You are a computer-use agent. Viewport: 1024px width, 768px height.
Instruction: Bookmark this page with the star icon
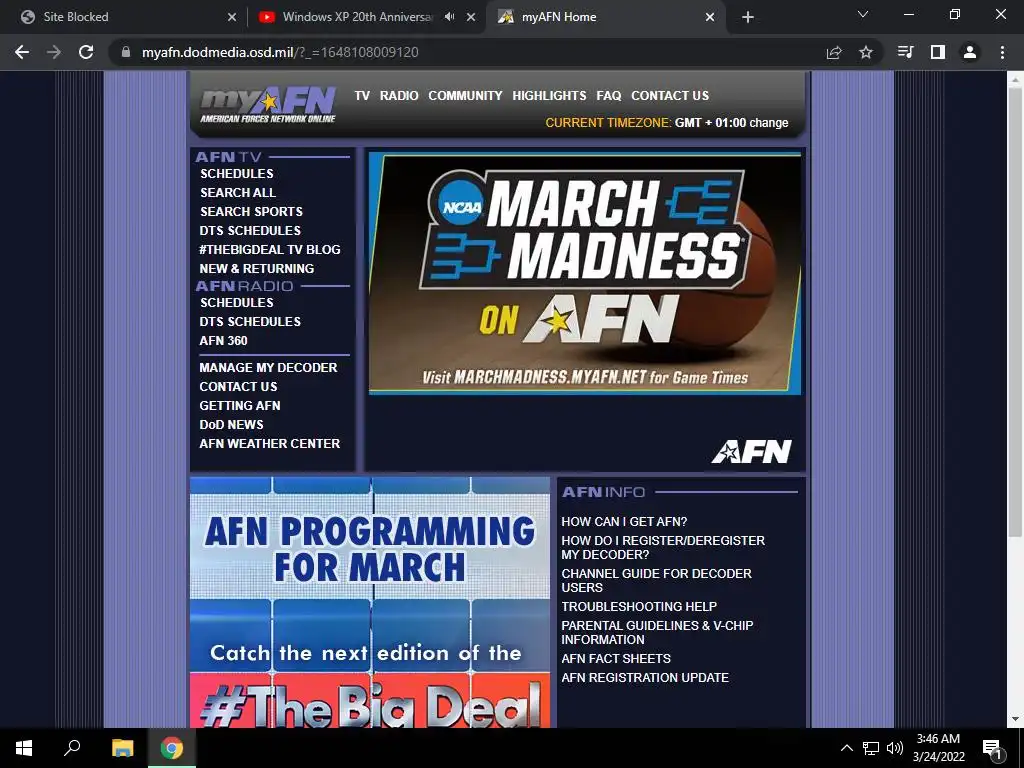866,52
